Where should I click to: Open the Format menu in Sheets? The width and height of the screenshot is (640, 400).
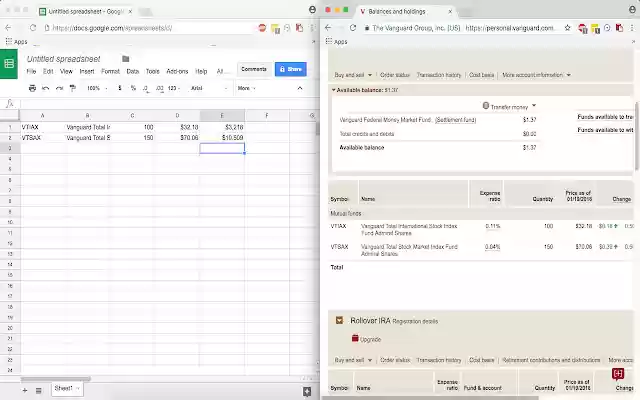[110, 71]
